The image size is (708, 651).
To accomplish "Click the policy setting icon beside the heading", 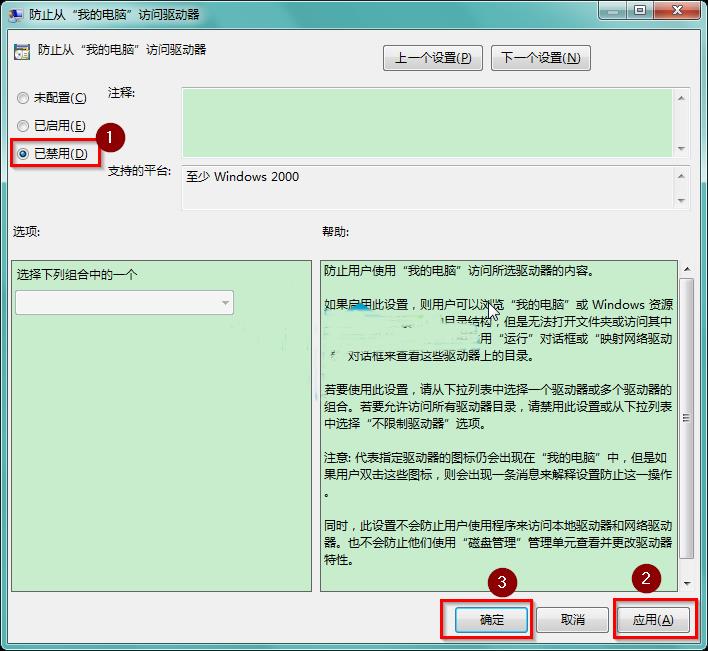I will click(22, 51).
